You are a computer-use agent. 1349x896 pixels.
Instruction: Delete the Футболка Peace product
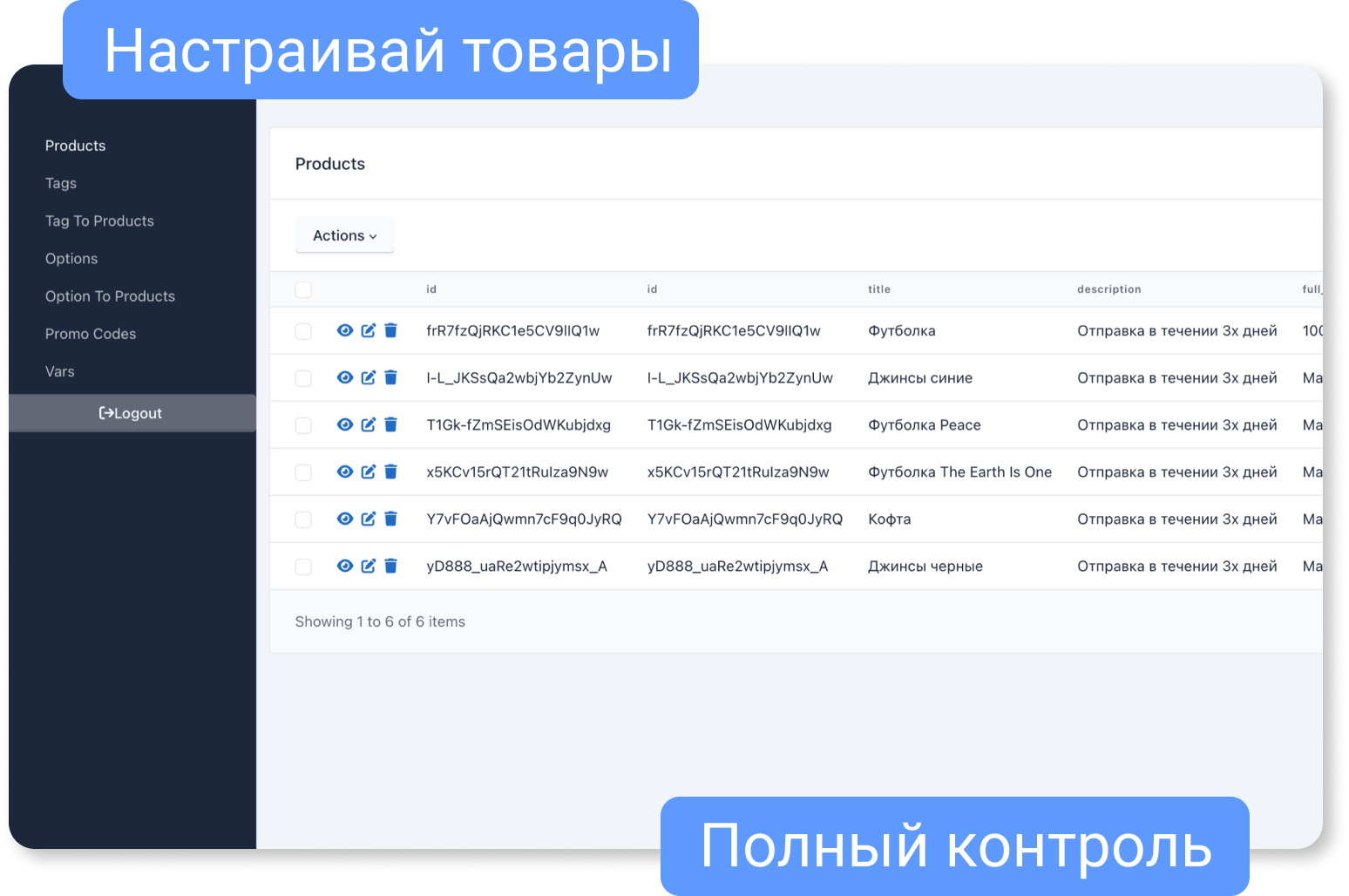click(x=390, y=424)
